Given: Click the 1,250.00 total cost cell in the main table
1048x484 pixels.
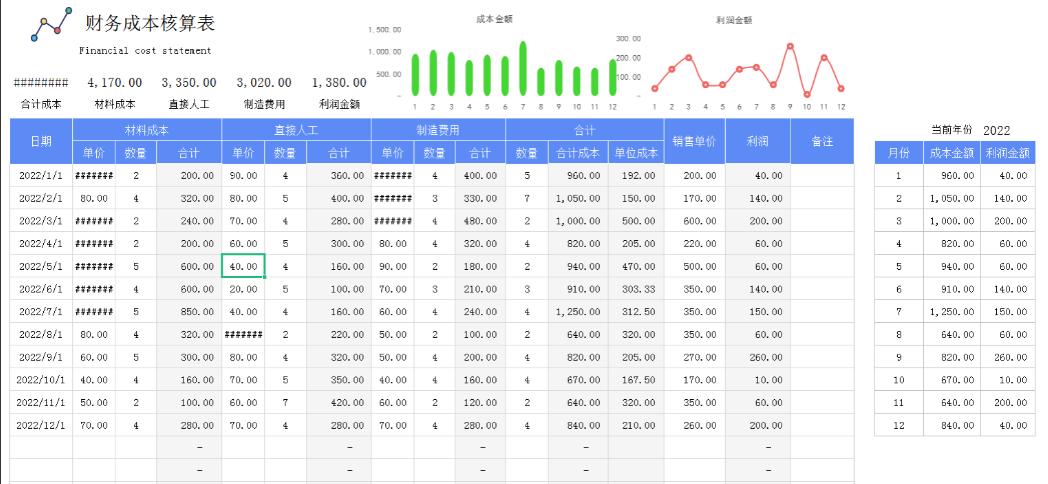Looking at the screenshot, I should pyautogui.click(x=577, y=312).
